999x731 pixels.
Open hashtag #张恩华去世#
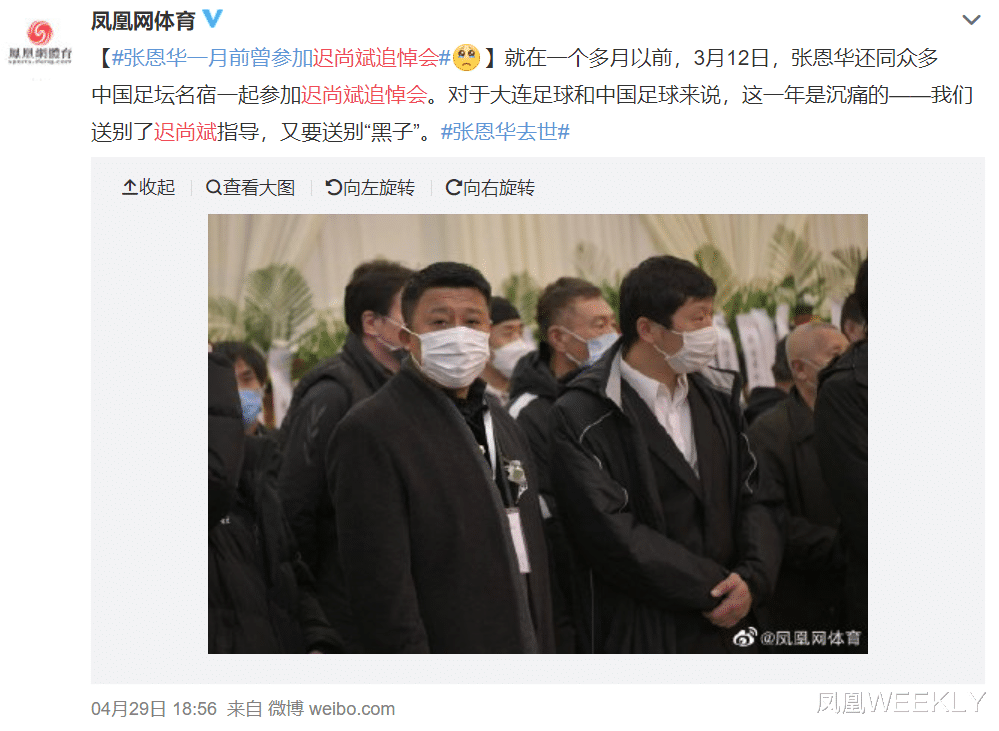[x=505, y=132]
